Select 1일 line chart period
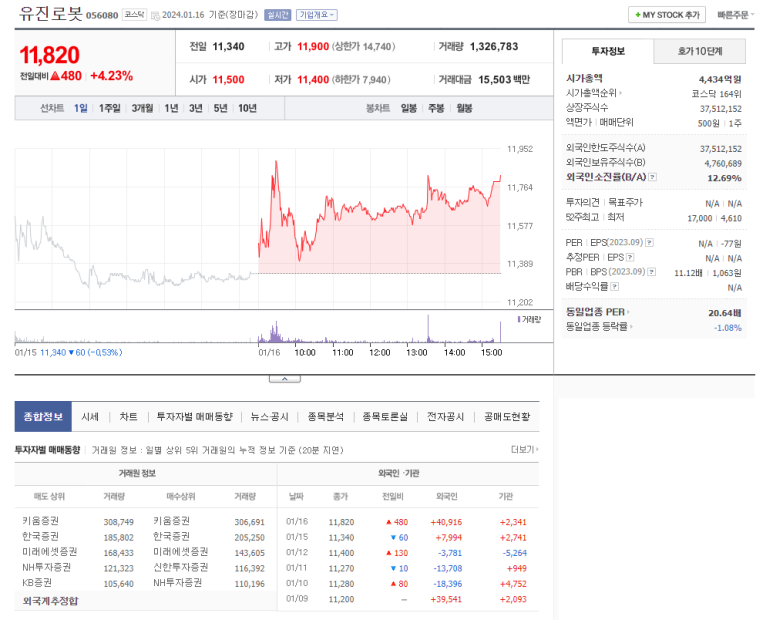The height and width of the screenshot is (620, 773). (x=81, y=108)
